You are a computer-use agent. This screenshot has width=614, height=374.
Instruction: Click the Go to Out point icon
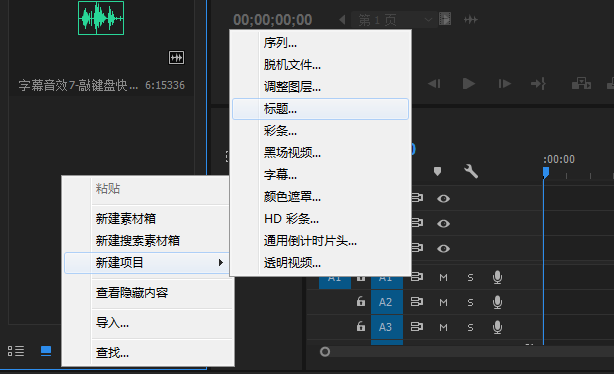tap(538, 84)
